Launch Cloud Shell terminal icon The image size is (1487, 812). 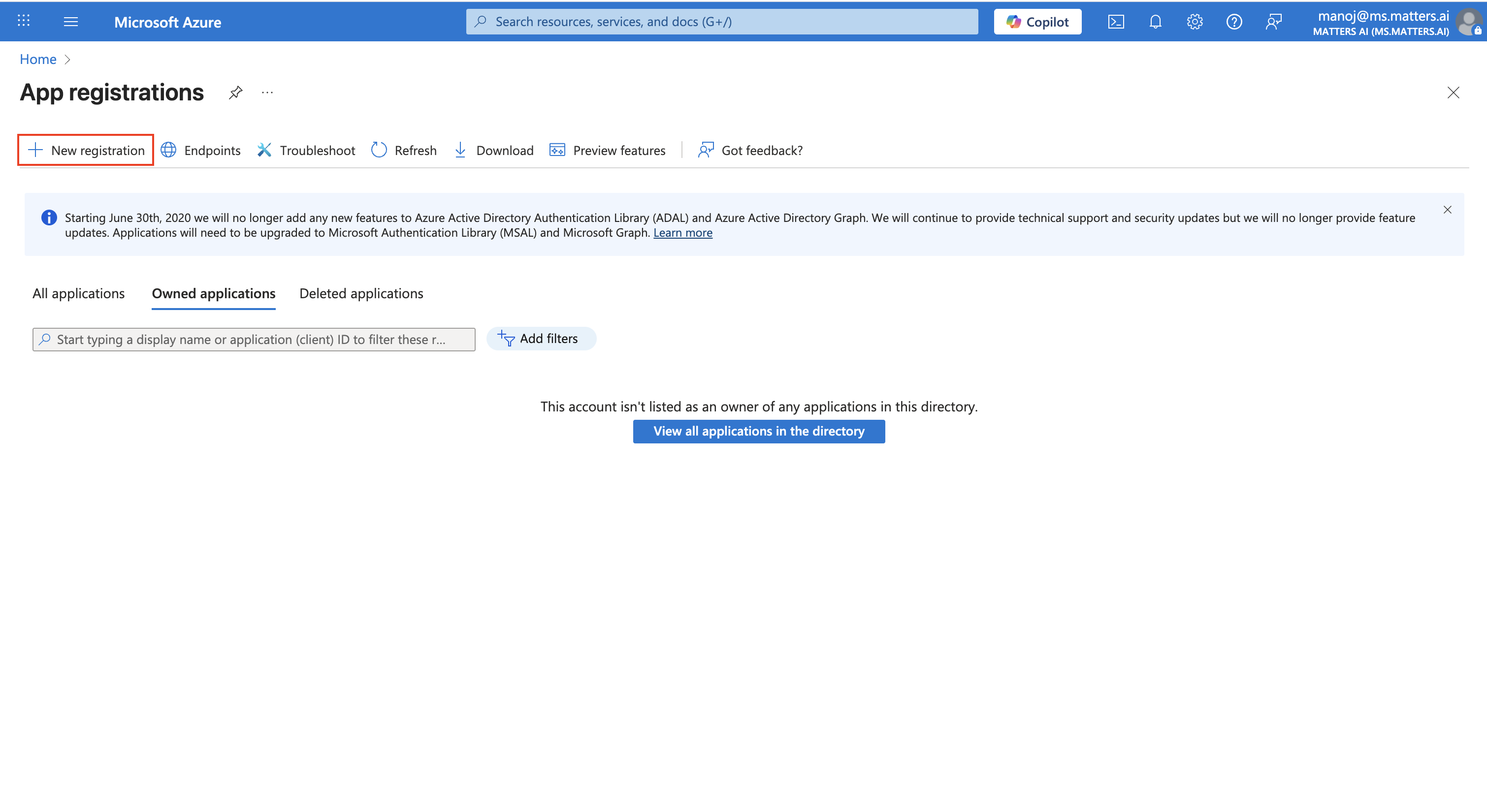[x=1116, y=21]
